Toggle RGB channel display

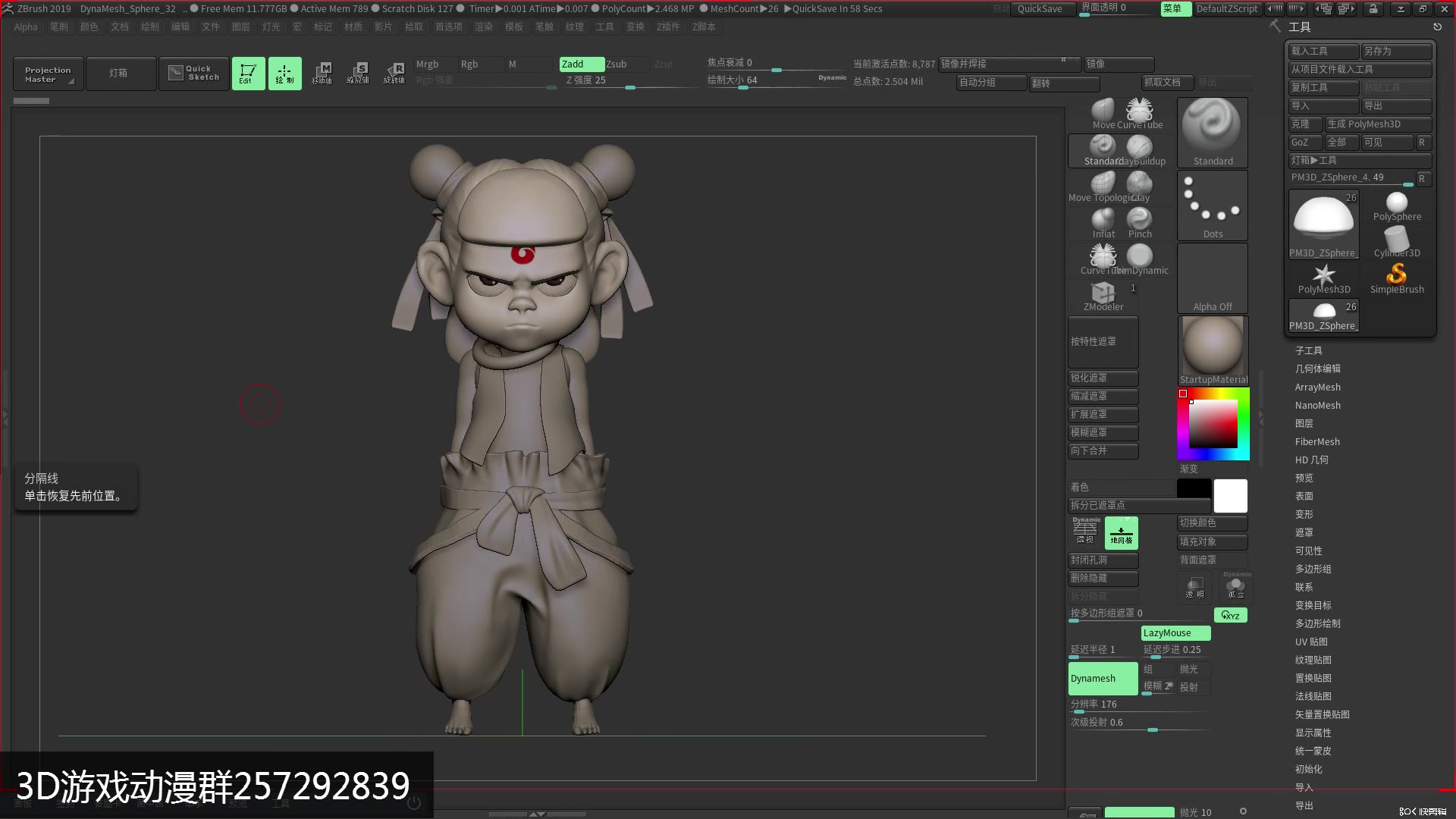[469, 63]
